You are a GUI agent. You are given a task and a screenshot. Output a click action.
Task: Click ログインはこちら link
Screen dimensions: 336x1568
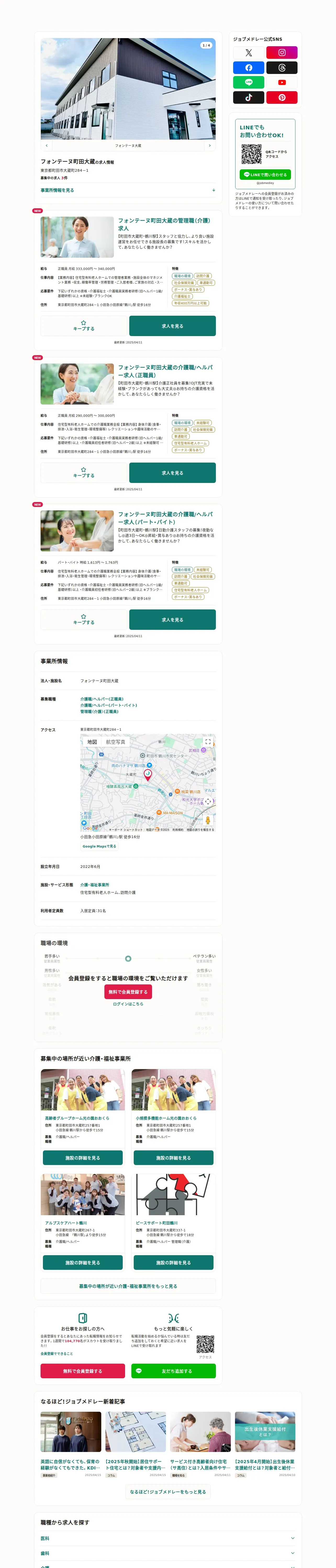click(x=128, y=1004)
